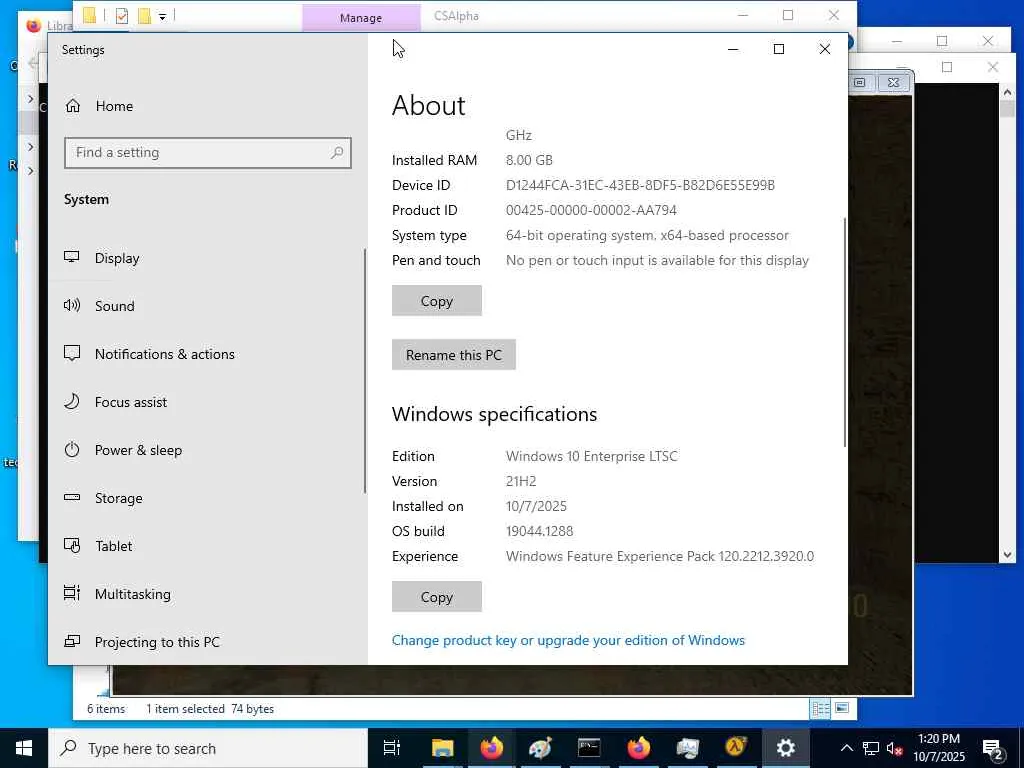
Task: Open Change product key or upgrade link
Action: coord(568,640)
